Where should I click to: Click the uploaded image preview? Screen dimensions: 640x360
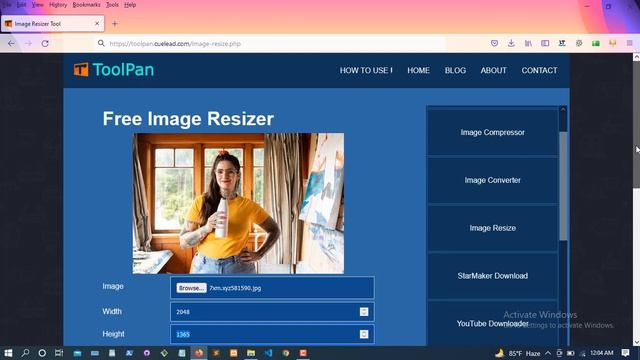pos(238,203)
